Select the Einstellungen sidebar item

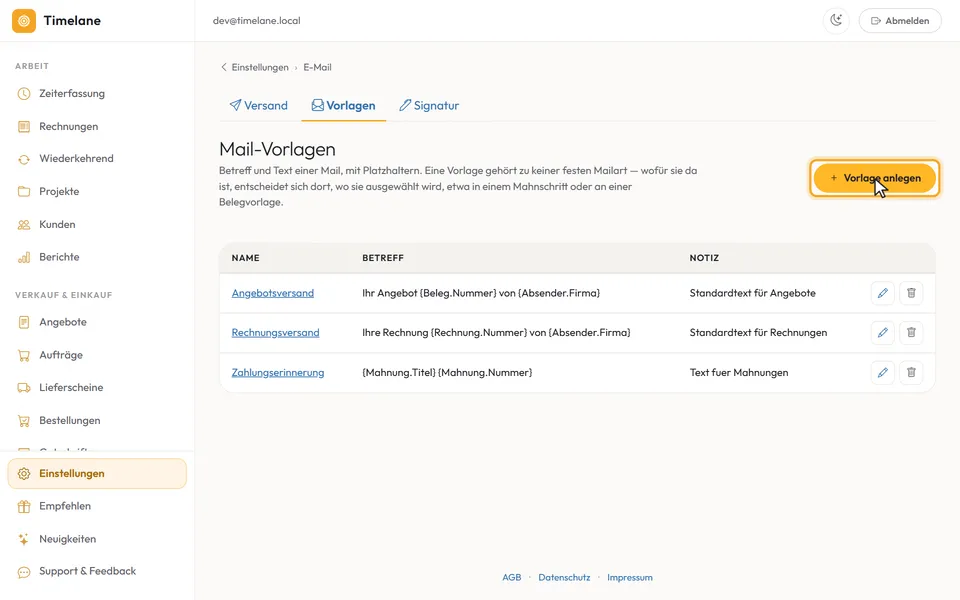[x=97, y=474]
